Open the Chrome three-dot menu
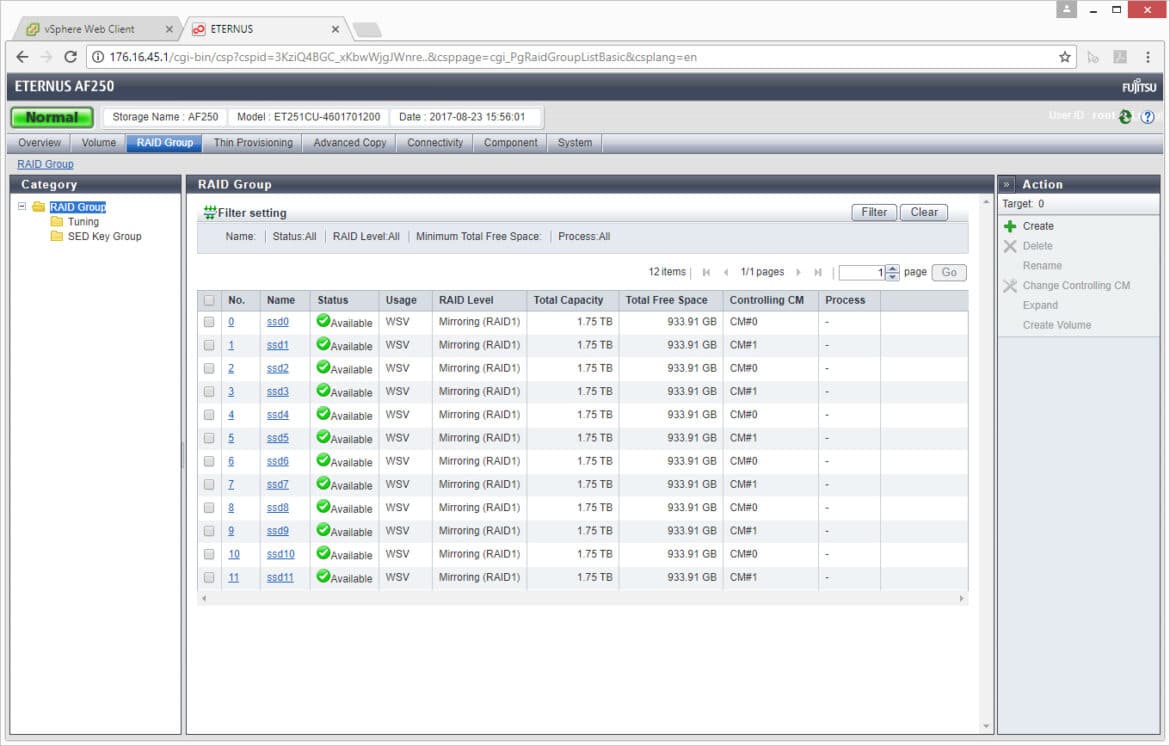1170x746 pixels. [x=1148, y=57]
